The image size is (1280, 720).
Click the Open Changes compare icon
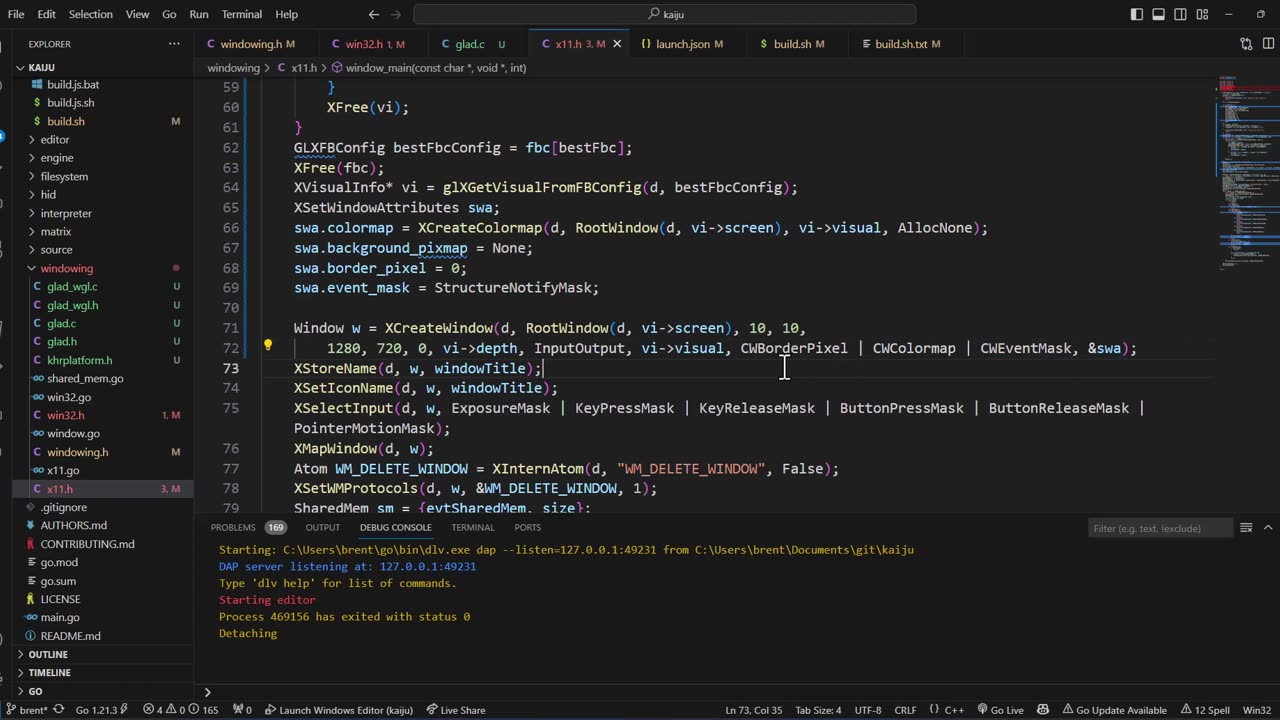pos(1246,44)
